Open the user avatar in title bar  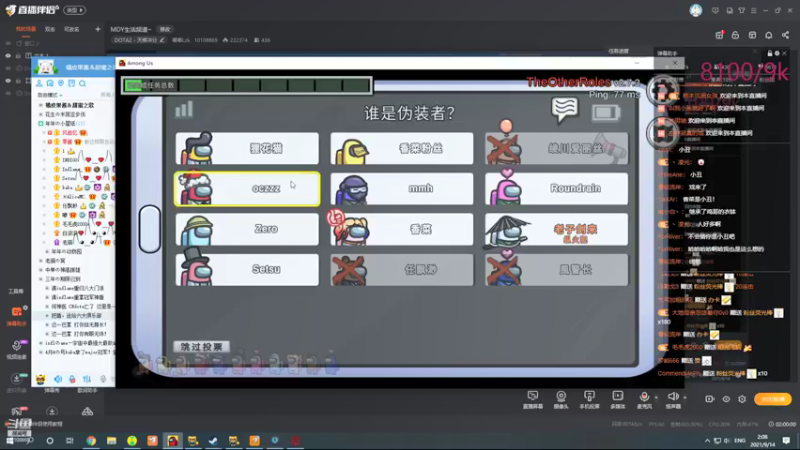(695, 10)
